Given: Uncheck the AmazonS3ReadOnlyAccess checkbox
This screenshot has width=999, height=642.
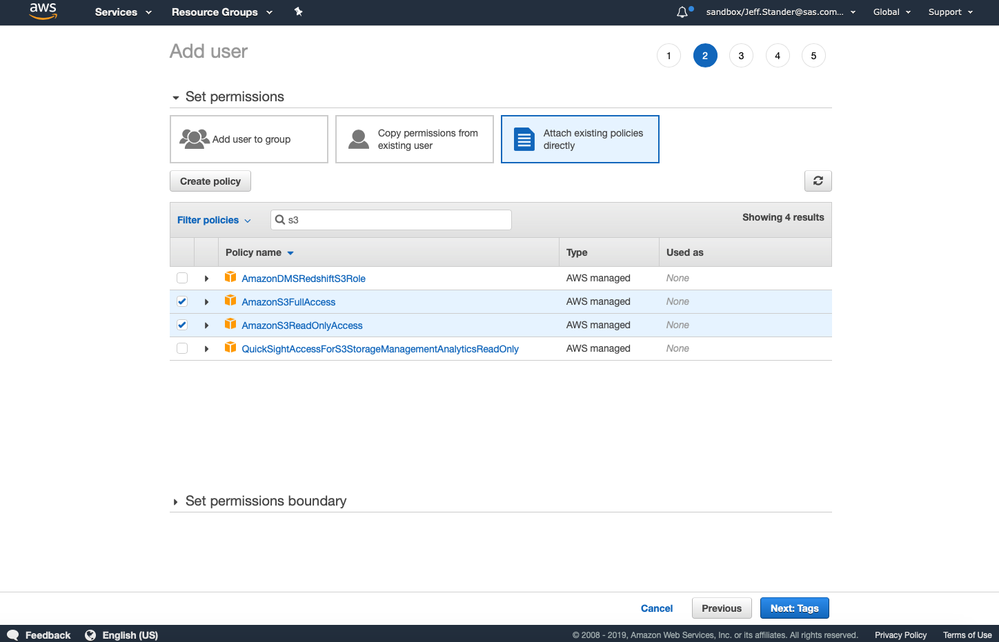Looking at the screenshot, I should 182,325.
